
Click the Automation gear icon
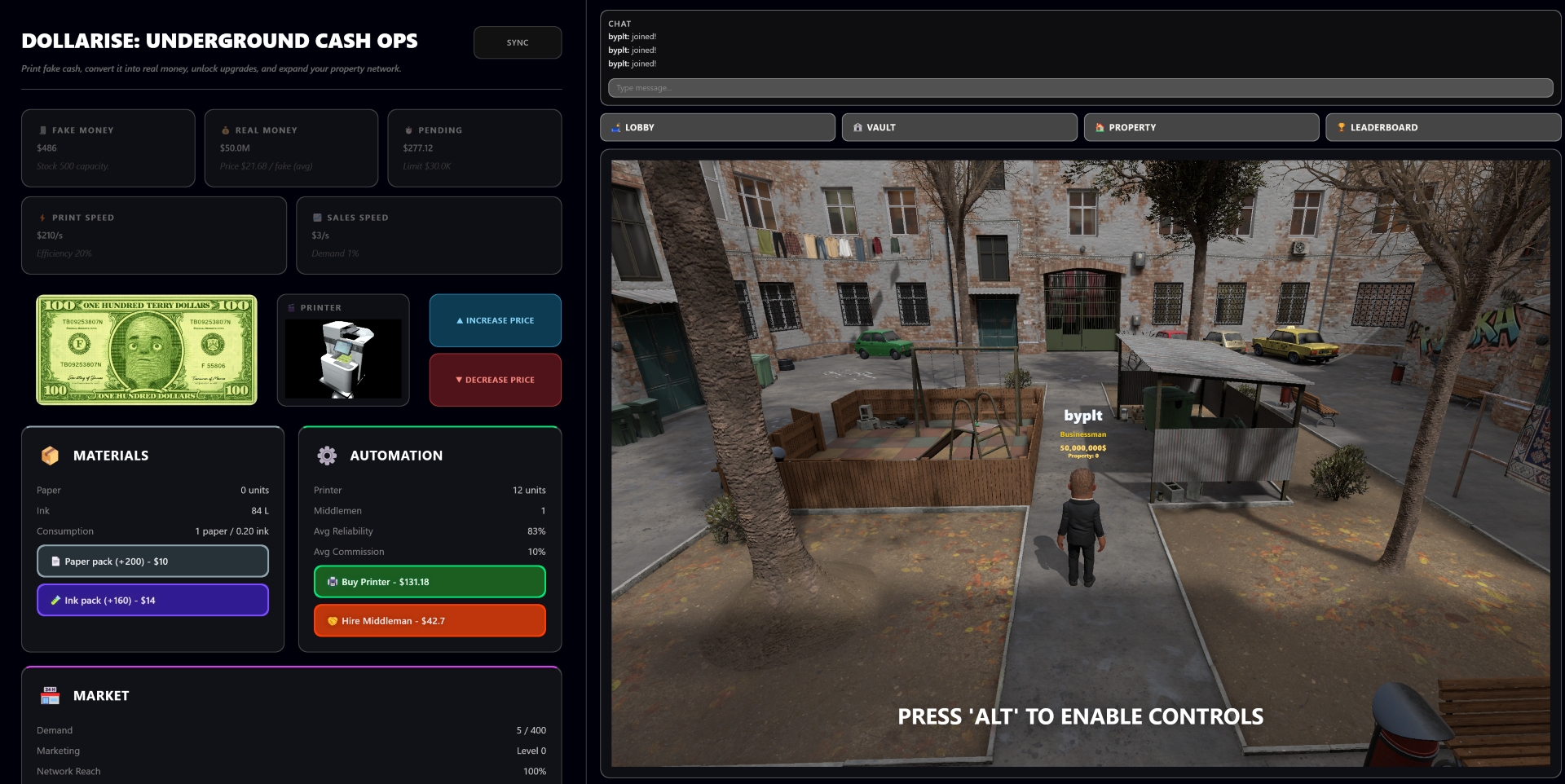327,456
